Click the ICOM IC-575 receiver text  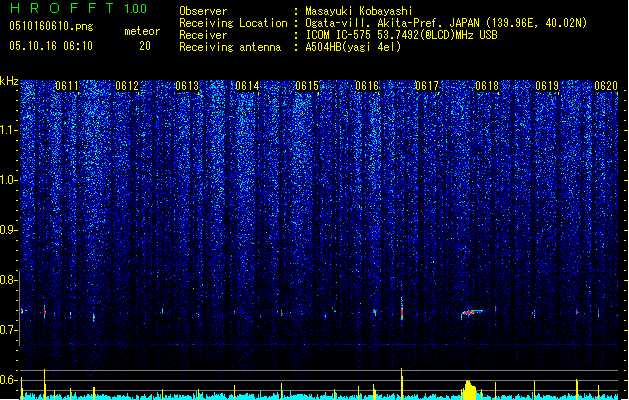click(401, 35)
